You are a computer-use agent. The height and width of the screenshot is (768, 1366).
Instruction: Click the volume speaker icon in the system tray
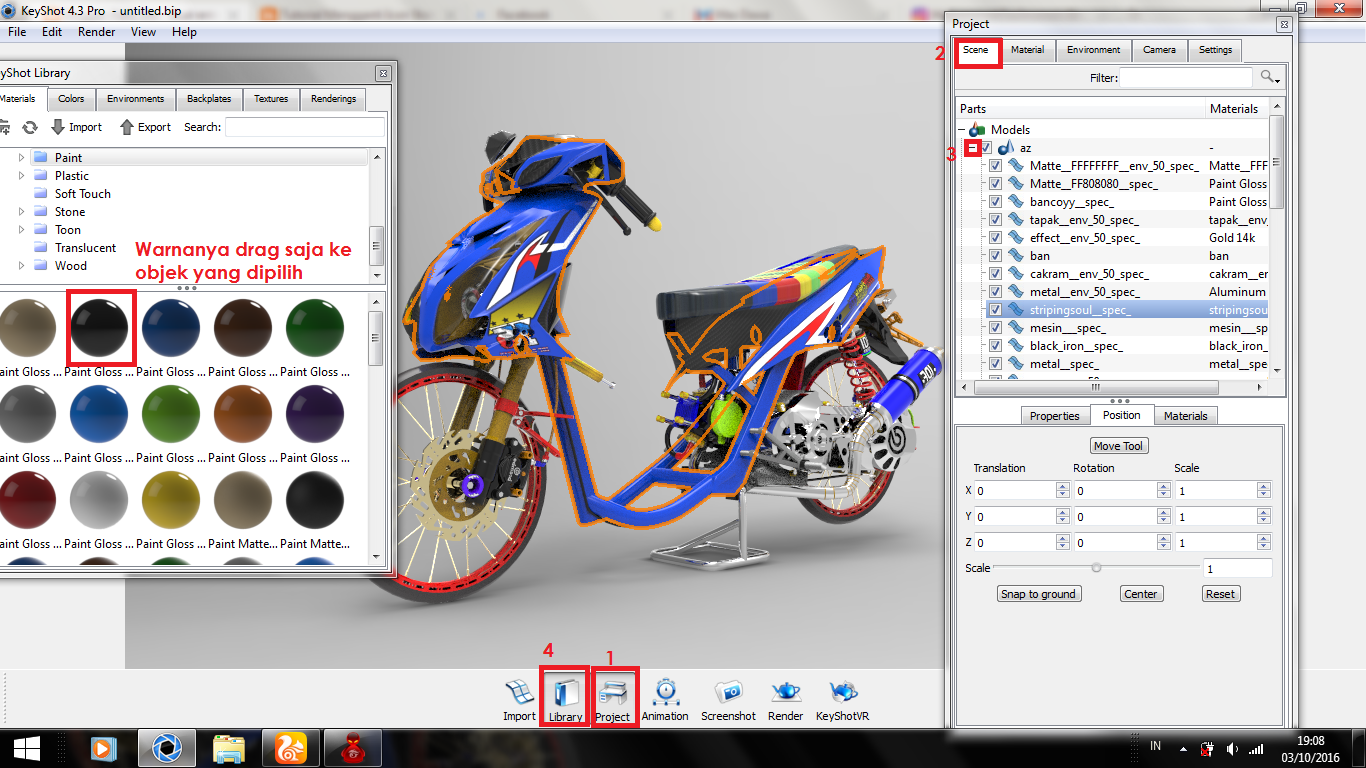tap(1232, 749)
